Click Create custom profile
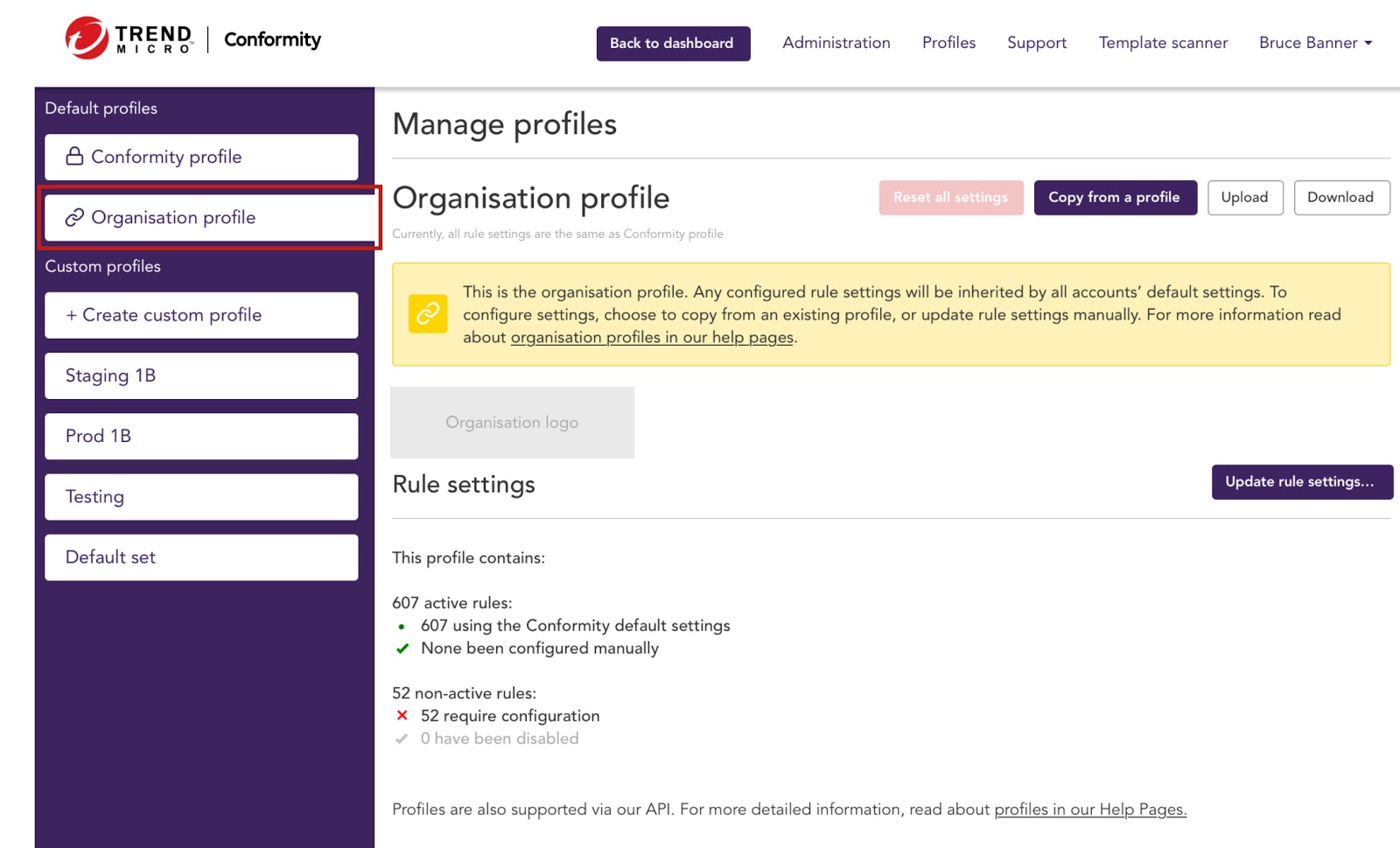 tap(201, 315)
